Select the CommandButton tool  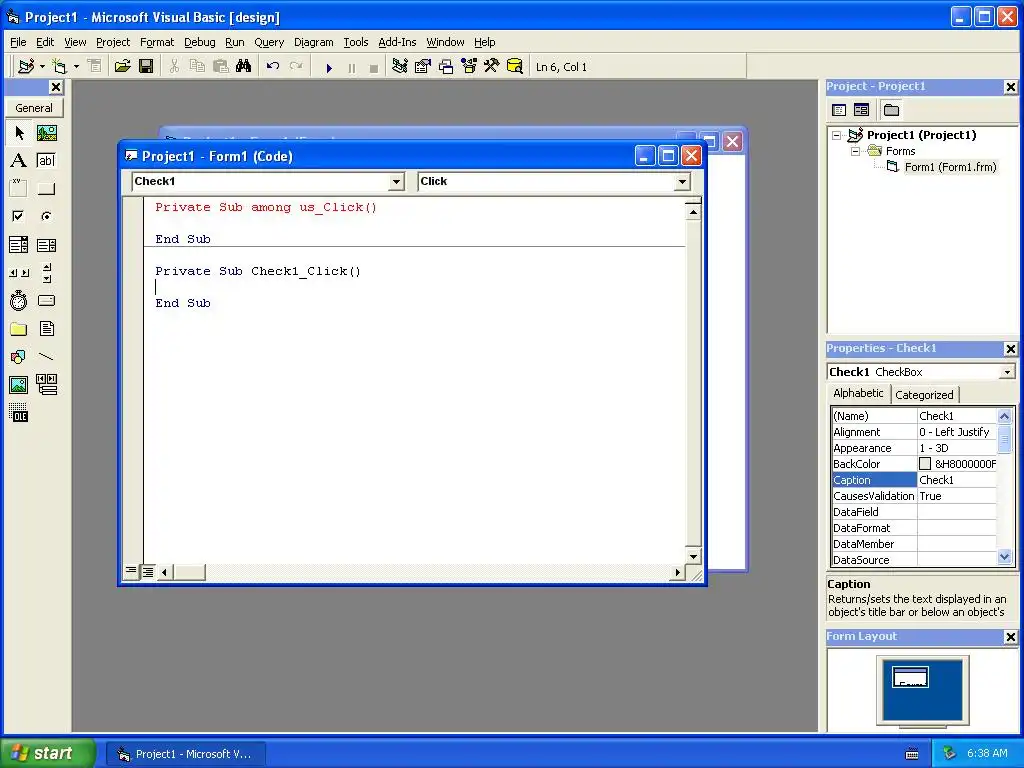pyautogui.click(x=46, y=189)
